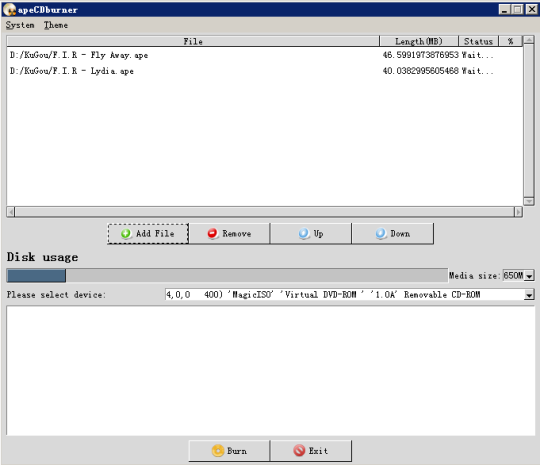Select the Lydia.ape file row
The height and width of the screenshot is (465, 540).
(x=264, y=71)
